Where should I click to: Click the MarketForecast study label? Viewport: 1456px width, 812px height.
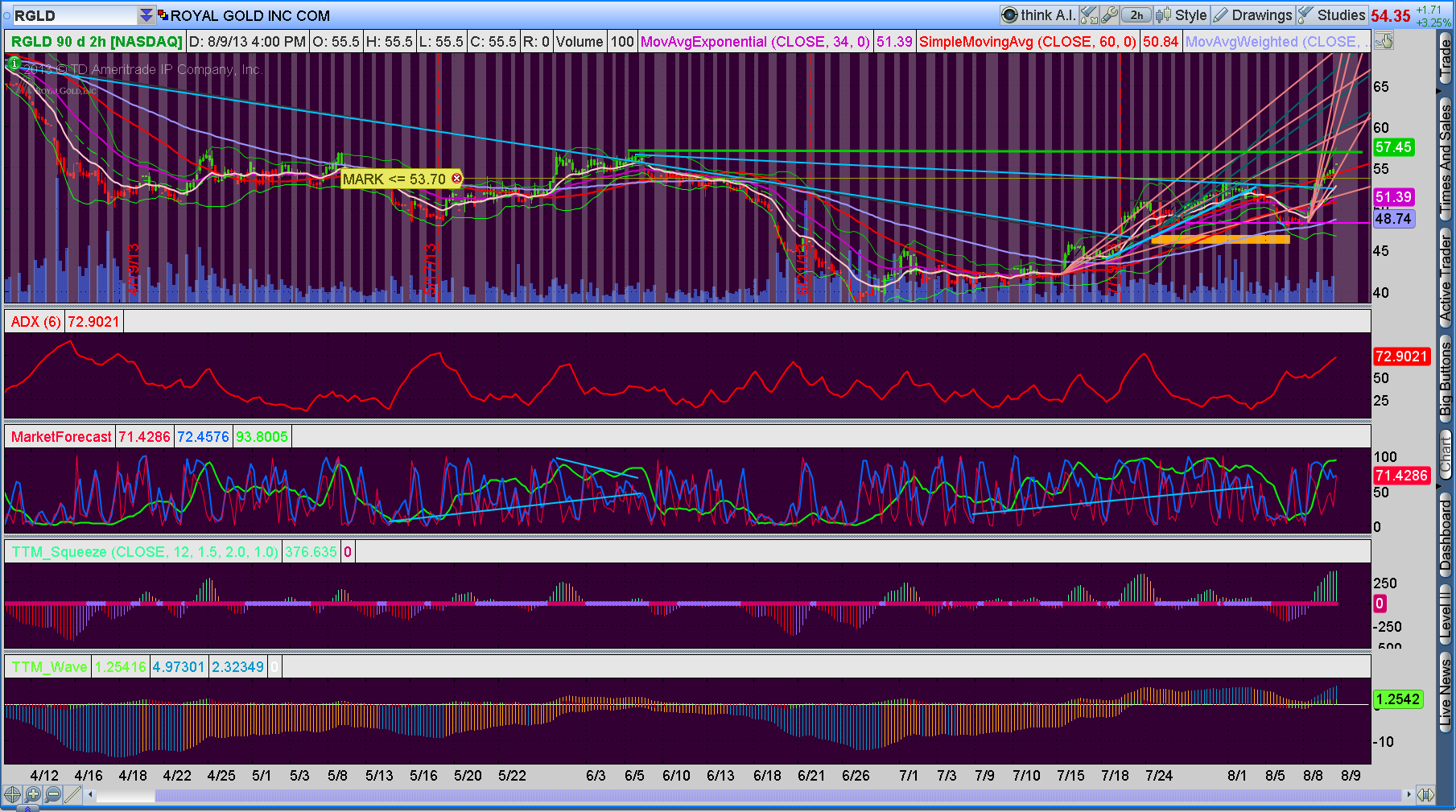click(x=61, y=437)
